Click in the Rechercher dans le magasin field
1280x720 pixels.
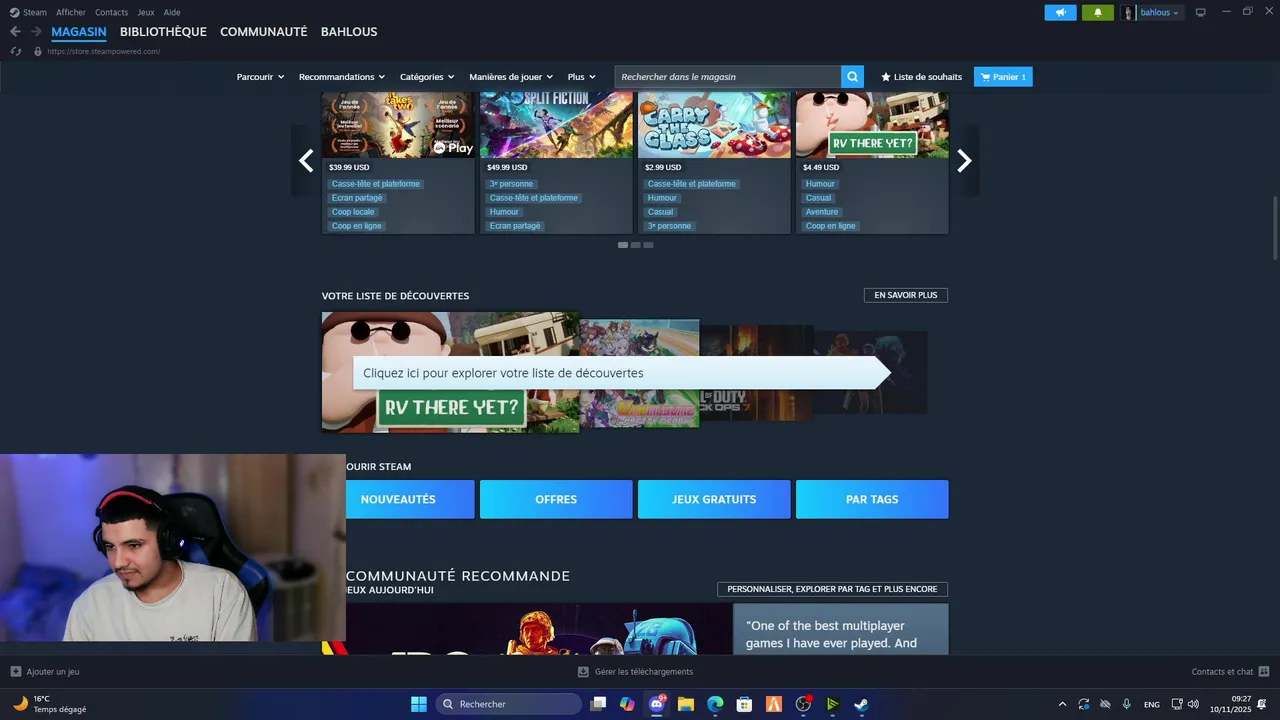pos(728,77)
